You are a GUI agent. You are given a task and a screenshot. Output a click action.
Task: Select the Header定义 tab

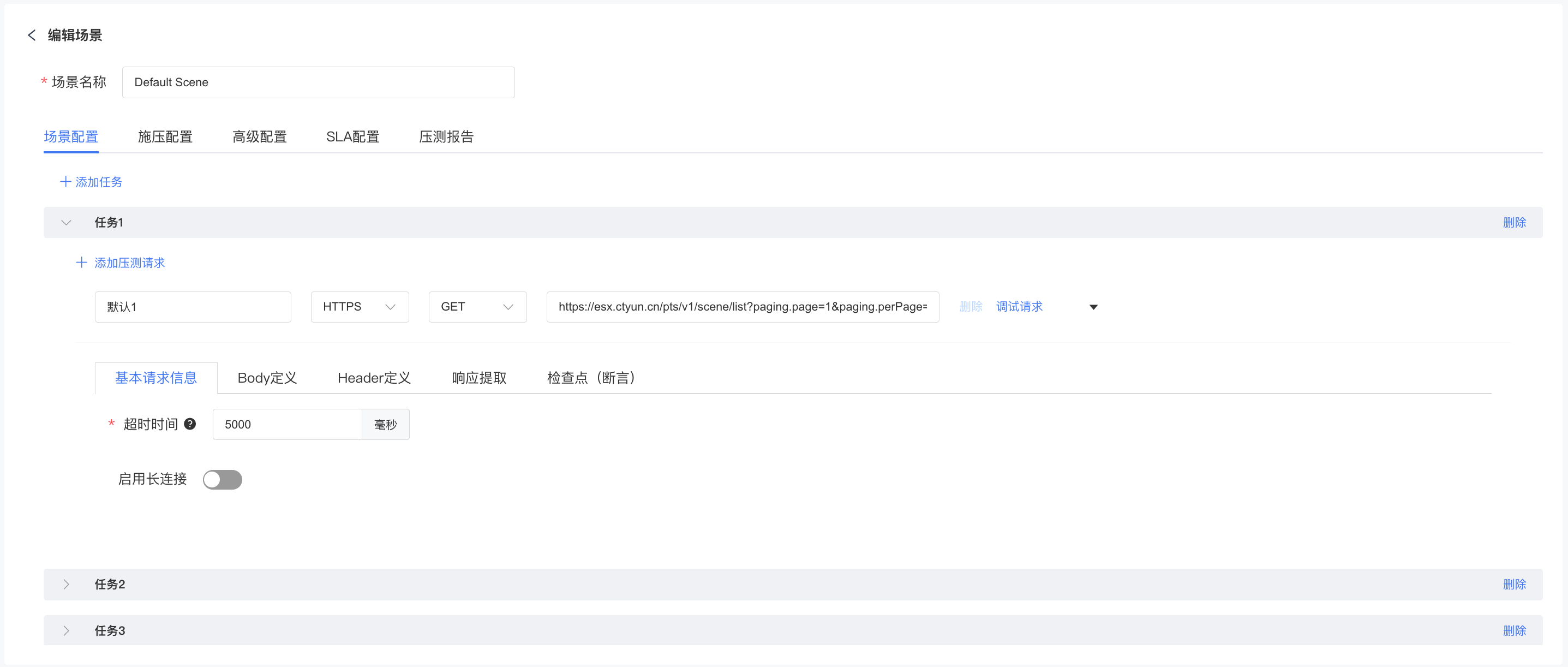(374, 378)
